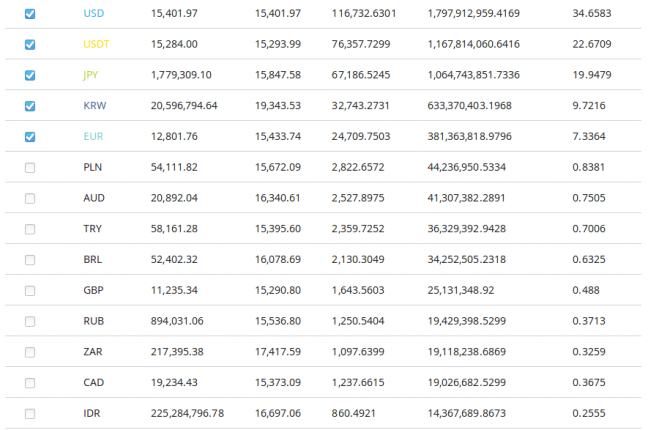Viewport: 648px width, 430px height.
Task: Click the teal EUR currency label
Action: tap(93, 137)
